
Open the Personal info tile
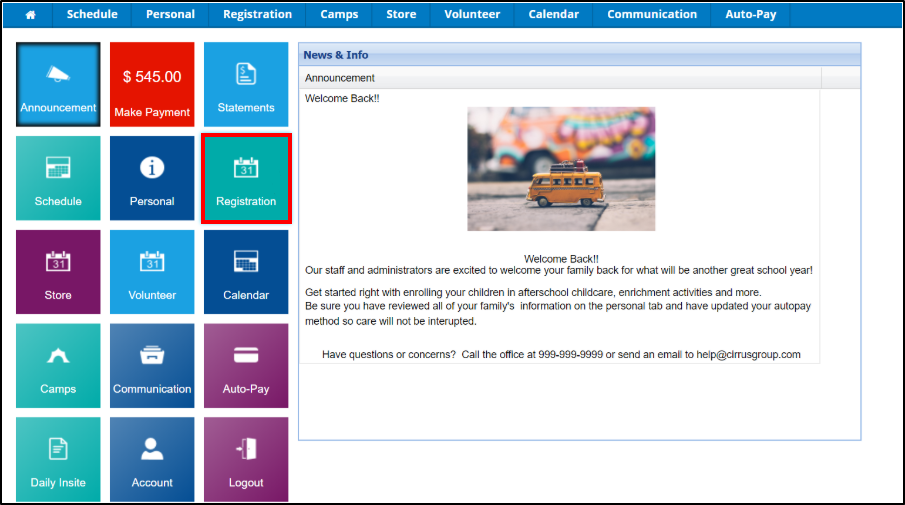(x=152, y=178)
